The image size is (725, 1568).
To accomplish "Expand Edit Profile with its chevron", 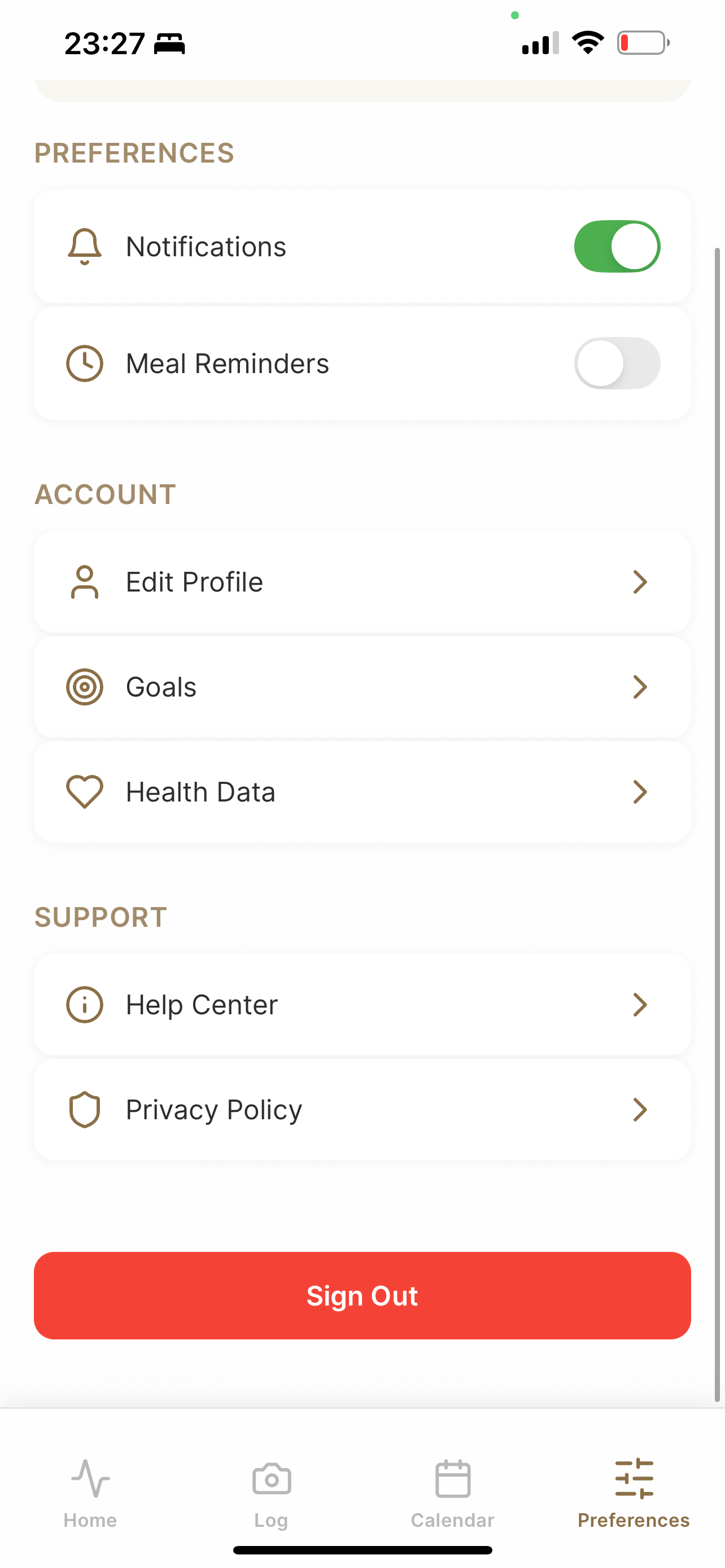I will click(x=640, y=582).
